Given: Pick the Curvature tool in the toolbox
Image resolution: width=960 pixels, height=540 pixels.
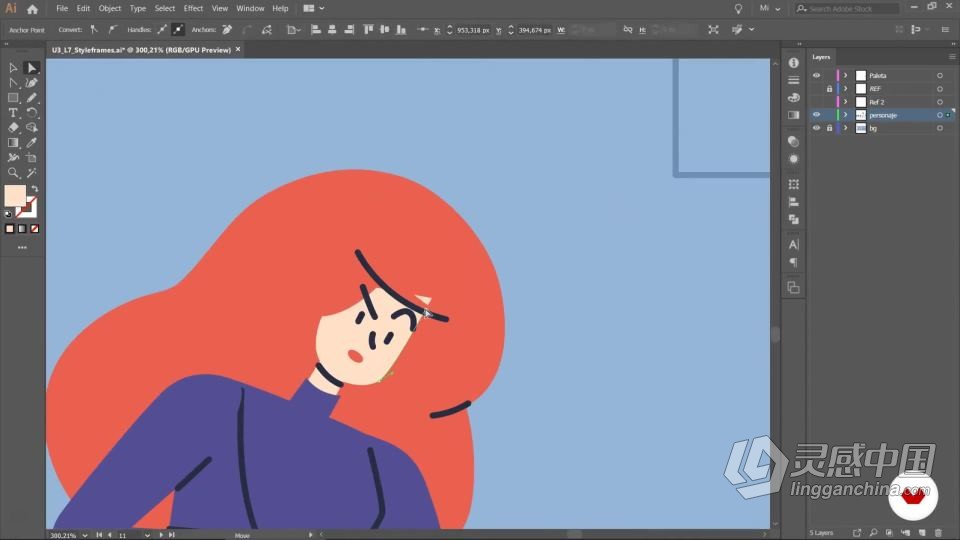Looking at the screenshot, I should tap(32, 83).
